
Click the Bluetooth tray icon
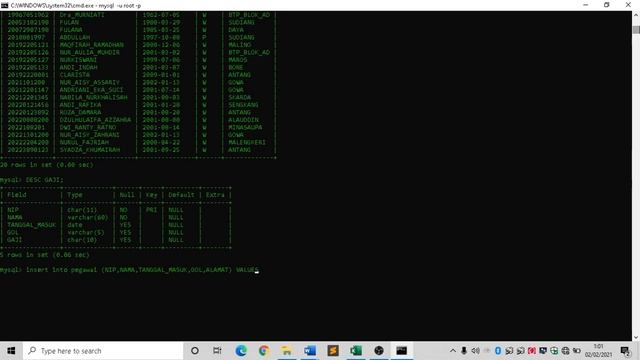pyautogui.click(x=498, y=351)
